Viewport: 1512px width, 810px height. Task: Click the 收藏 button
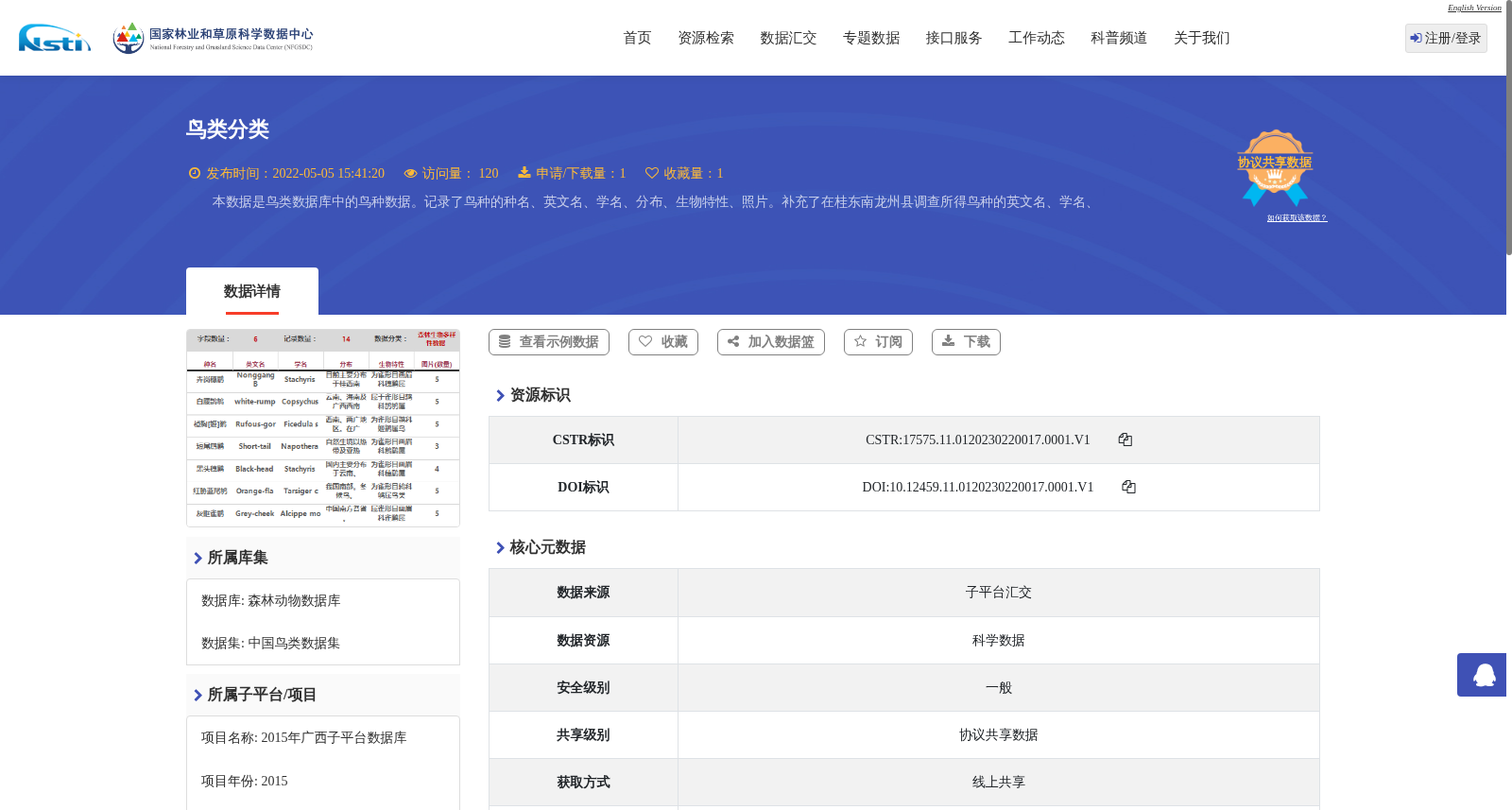tap(663, 342)
